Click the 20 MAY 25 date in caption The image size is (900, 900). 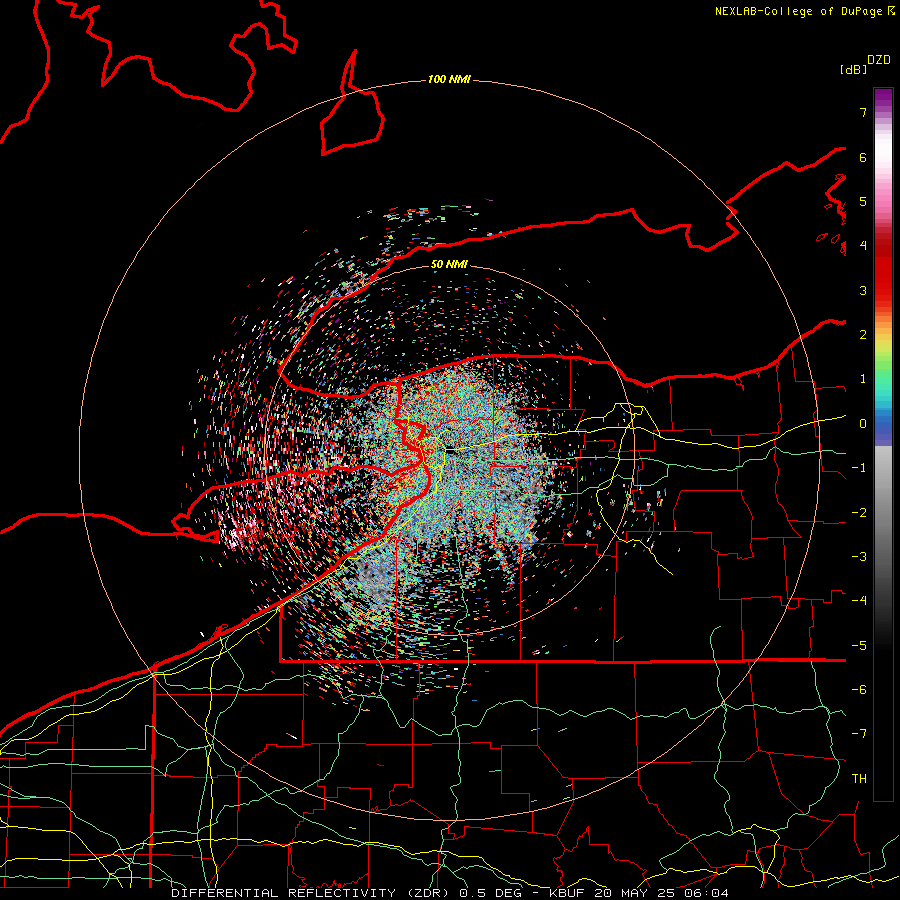(x=636, y=893)
